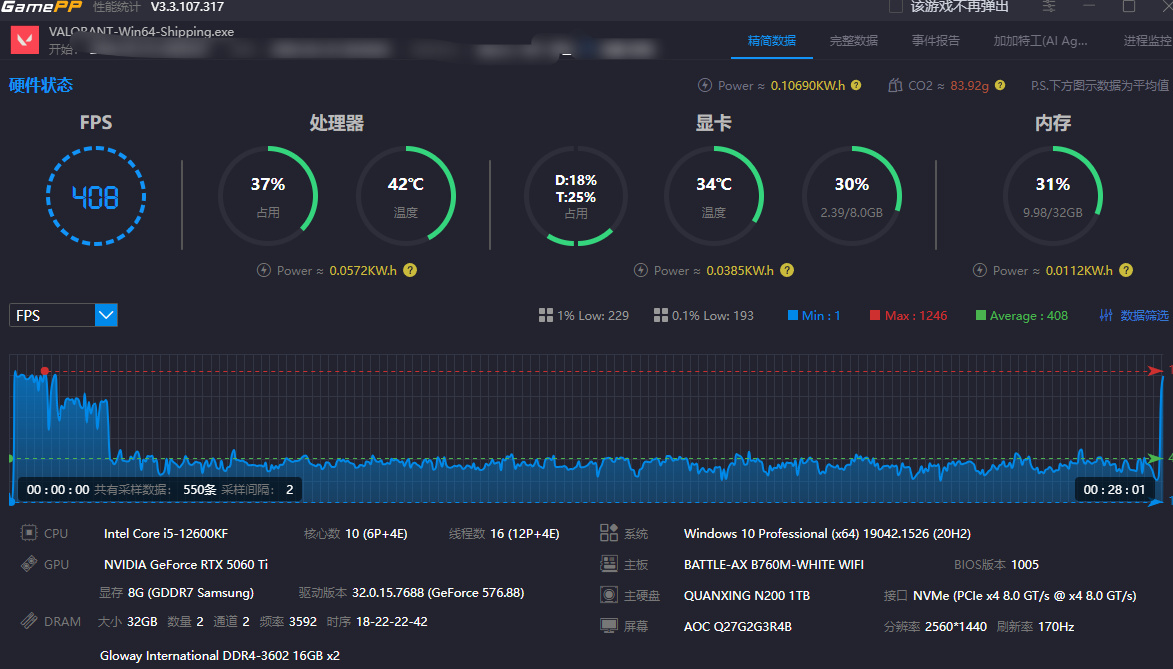This screenshot has width=1173, height=669.
Task: Toggle red Max series swatch
Action: pyautogui.click(x=875, y=315)
